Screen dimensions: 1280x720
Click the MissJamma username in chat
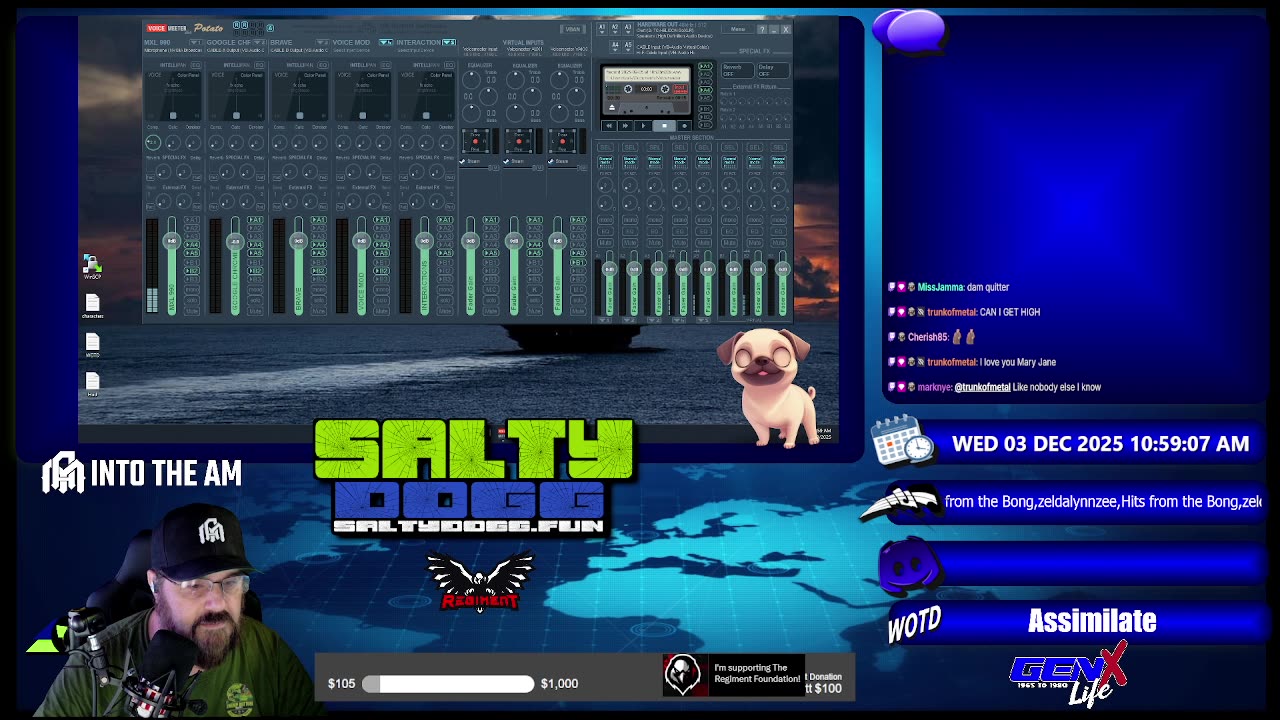(940, 287)
